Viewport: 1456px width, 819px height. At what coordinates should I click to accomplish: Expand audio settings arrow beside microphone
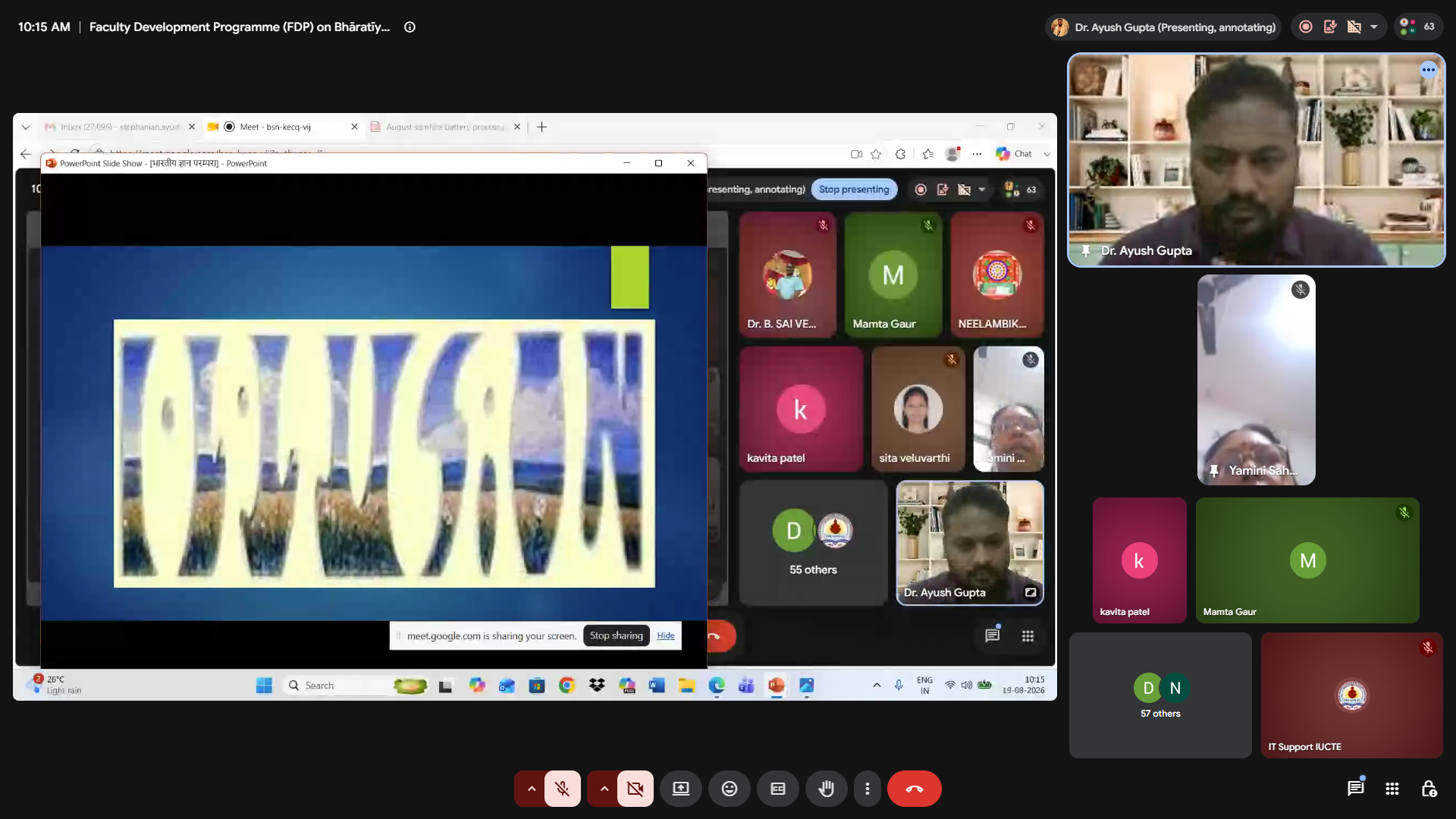(531, 789)
